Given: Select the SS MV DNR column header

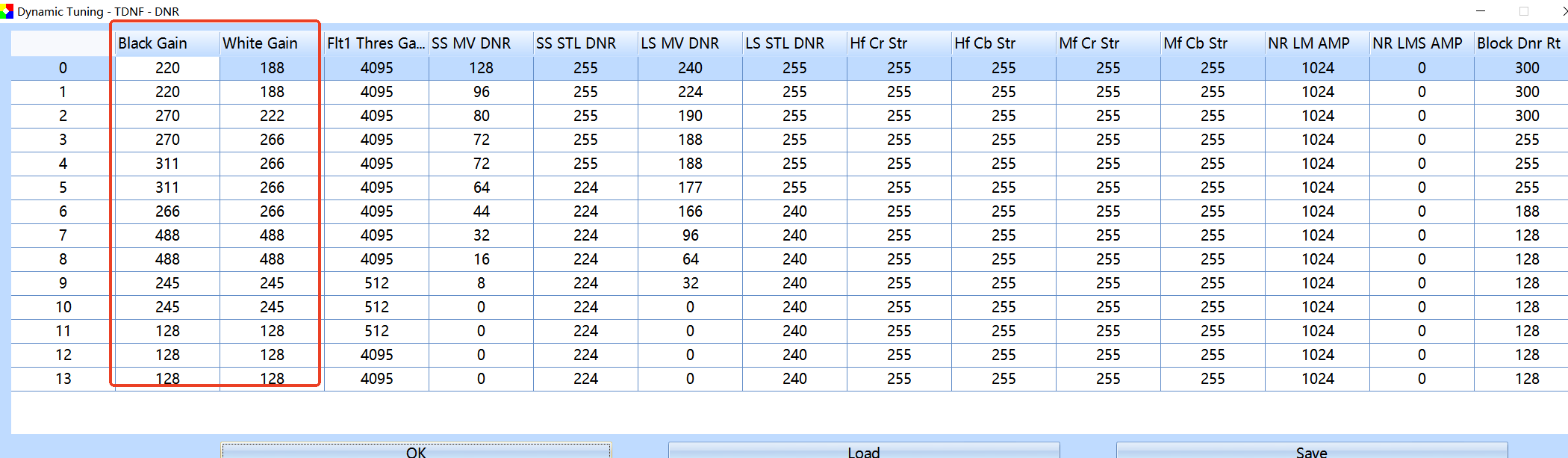Looking at the screenshot, I should coord(481,43).
